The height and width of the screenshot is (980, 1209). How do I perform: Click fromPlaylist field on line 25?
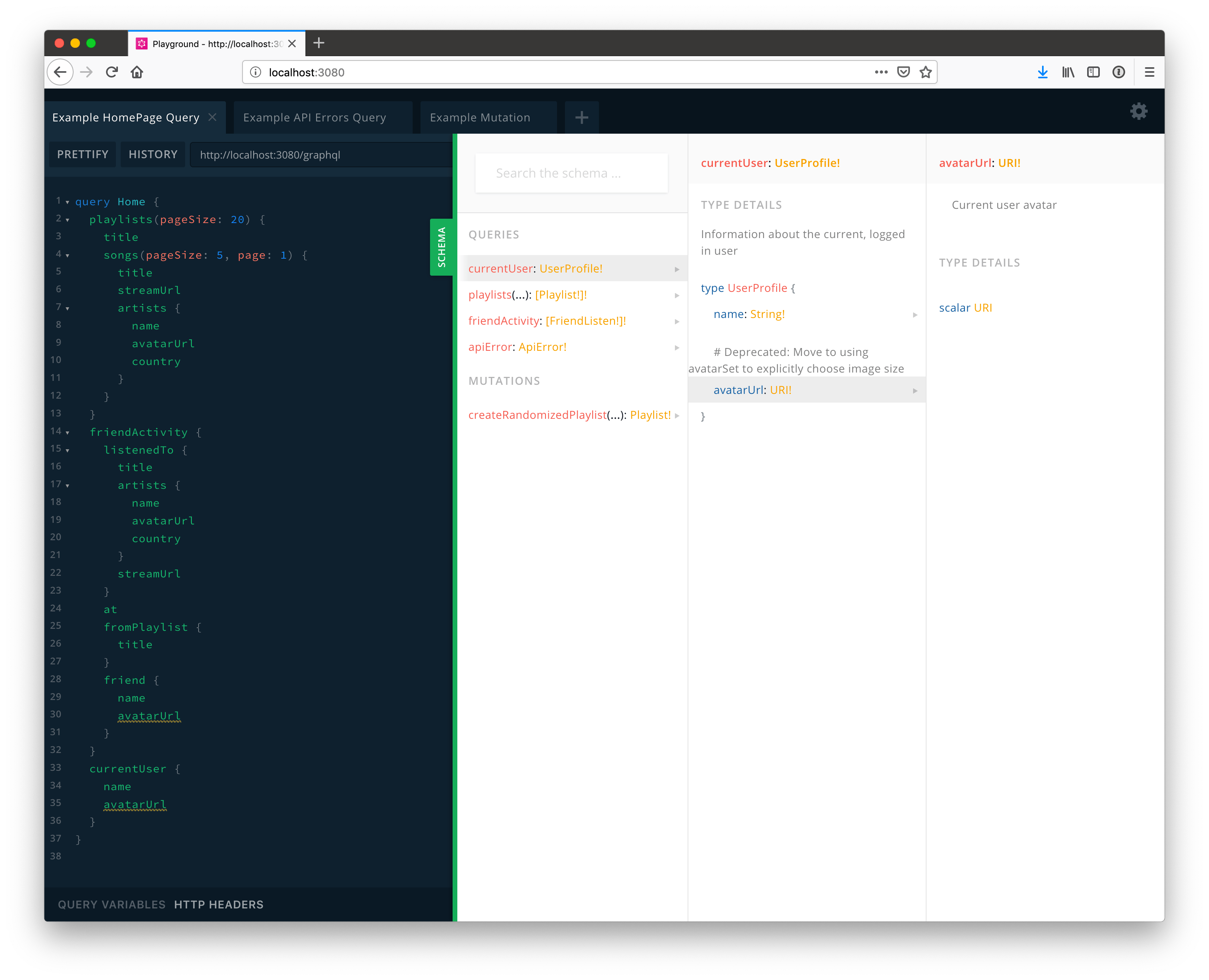[146, 627]
